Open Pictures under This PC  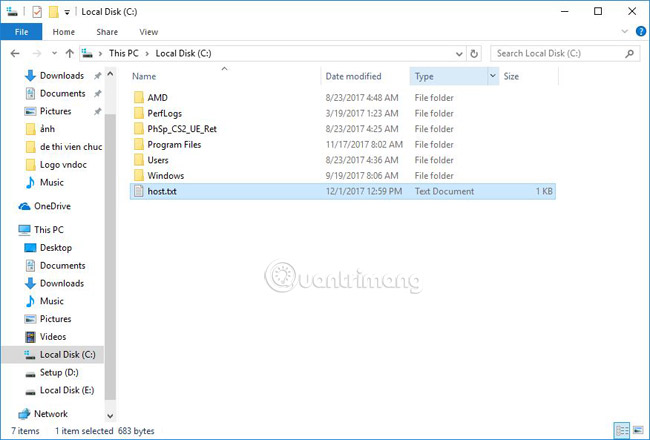coord(56,319)
